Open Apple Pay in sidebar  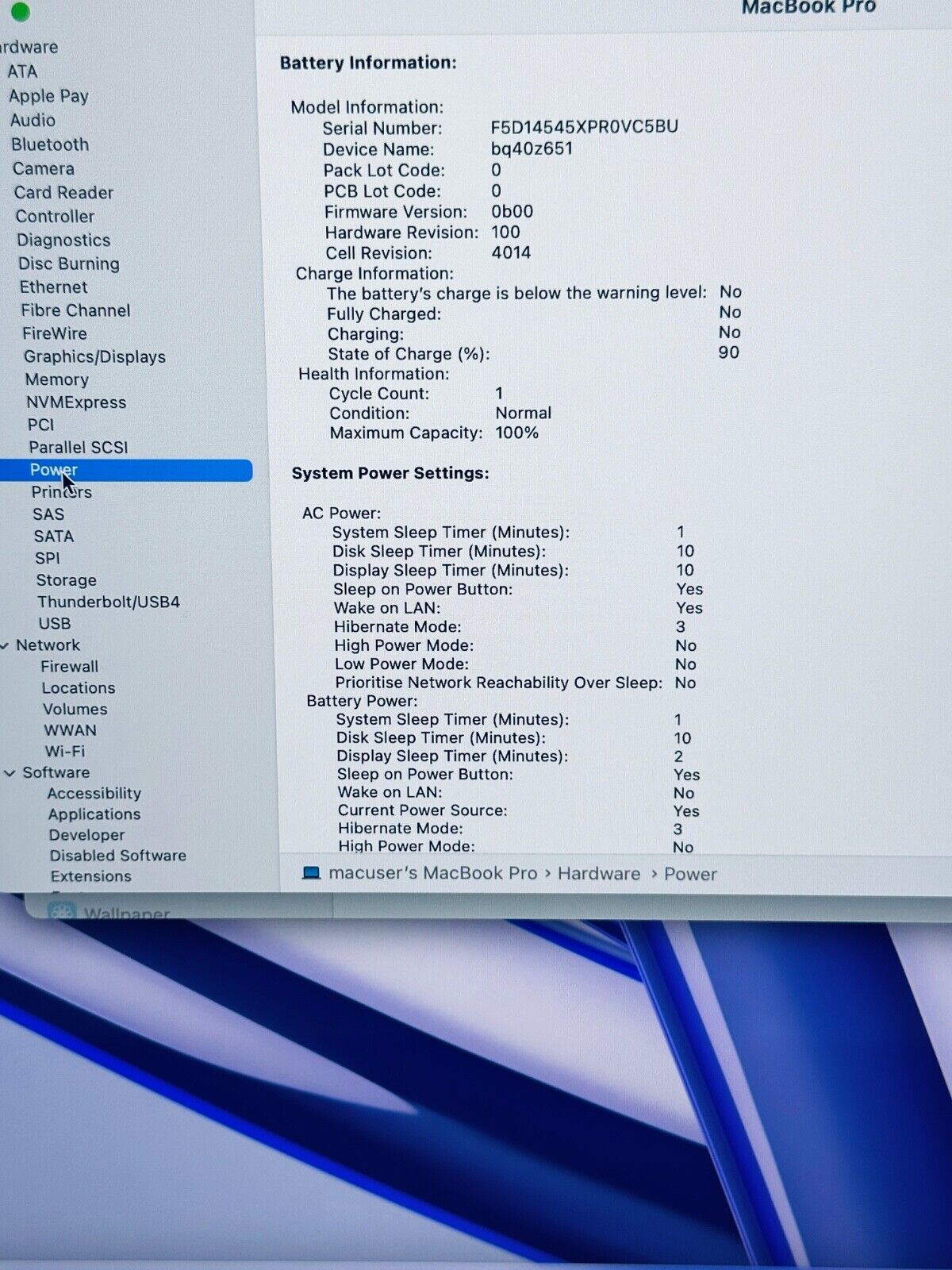[48, 96]
